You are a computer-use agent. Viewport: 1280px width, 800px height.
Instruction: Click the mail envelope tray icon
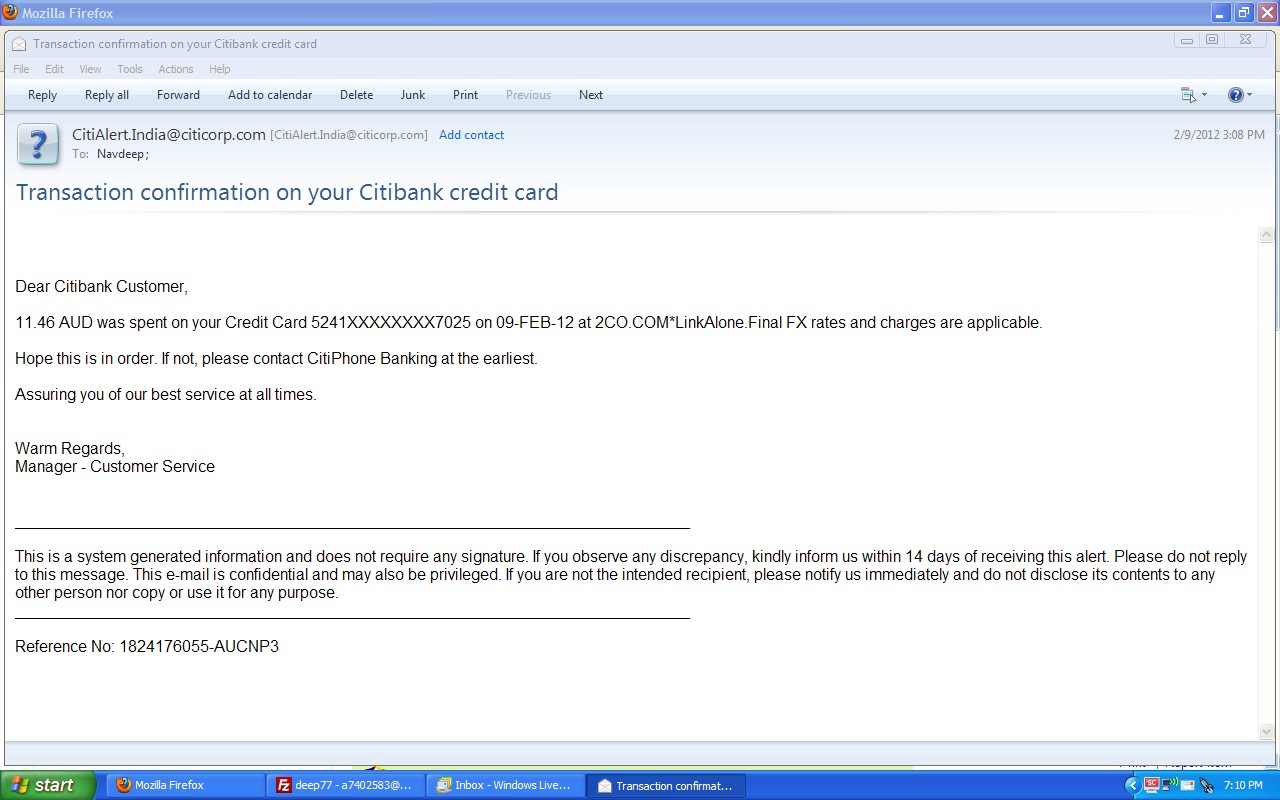pyautogui.click(x=1187, y=785)
